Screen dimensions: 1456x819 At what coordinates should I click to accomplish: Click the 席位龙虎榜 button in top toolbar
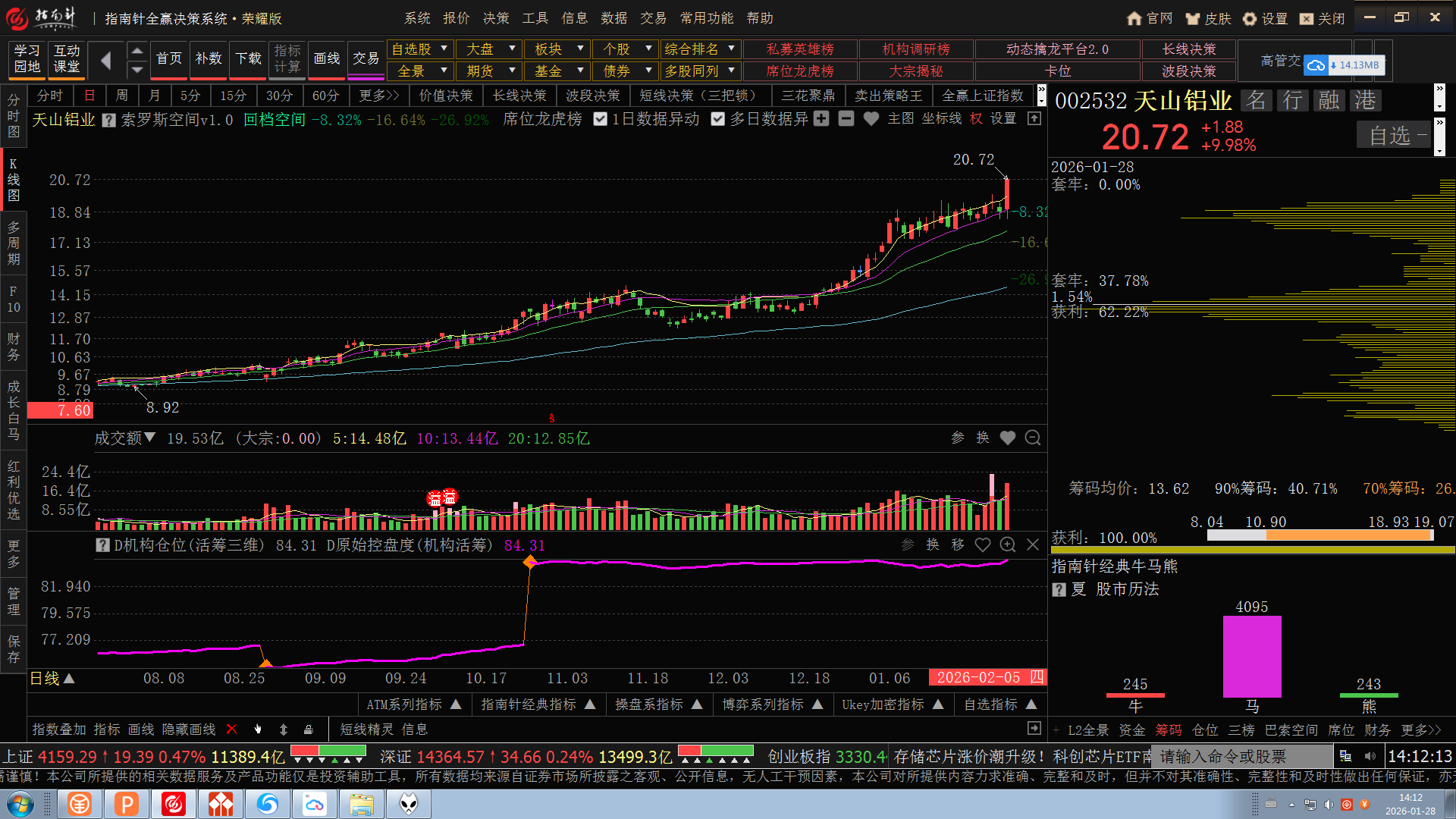(800, 71)
